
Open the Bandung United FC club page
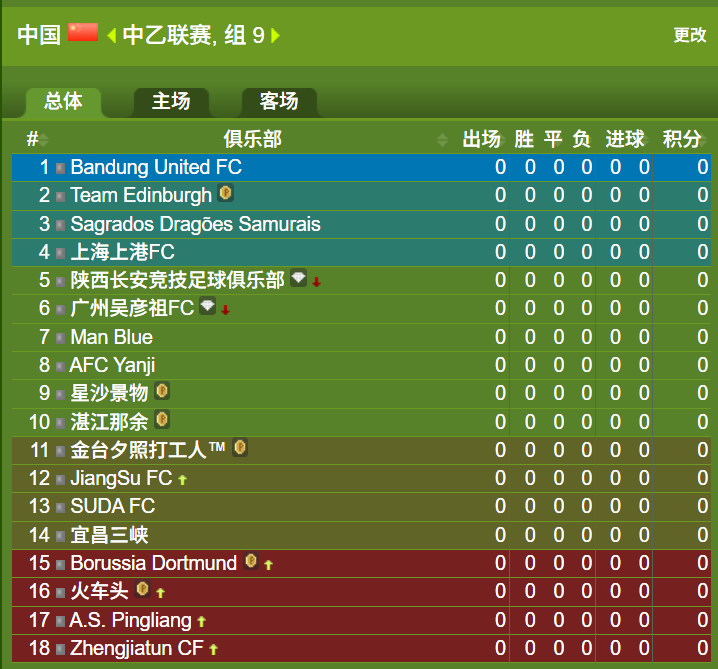point(156,167)
